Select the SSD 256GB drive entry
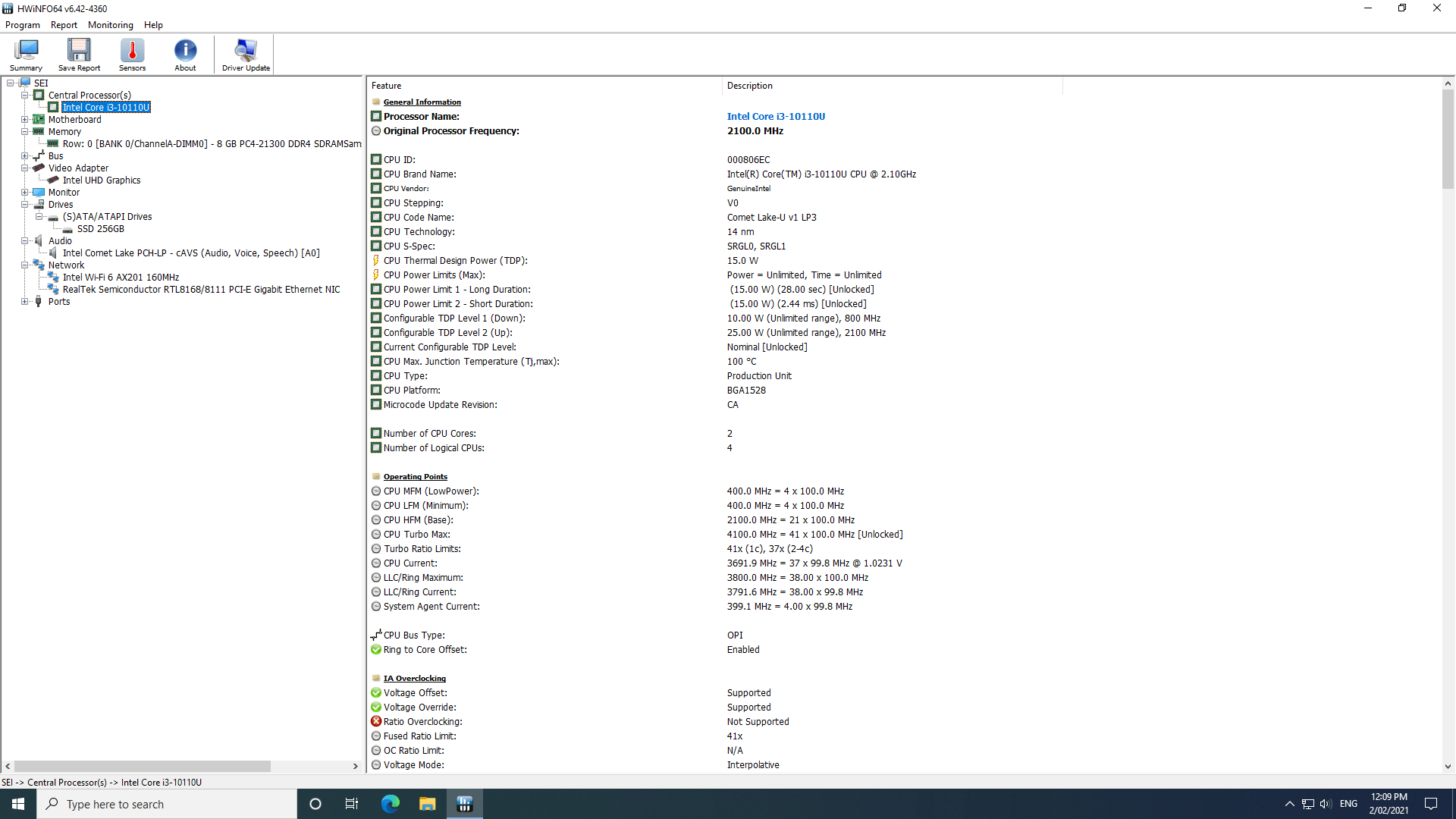The height and width of the screenshot is (819, 1456). point(100,229)
